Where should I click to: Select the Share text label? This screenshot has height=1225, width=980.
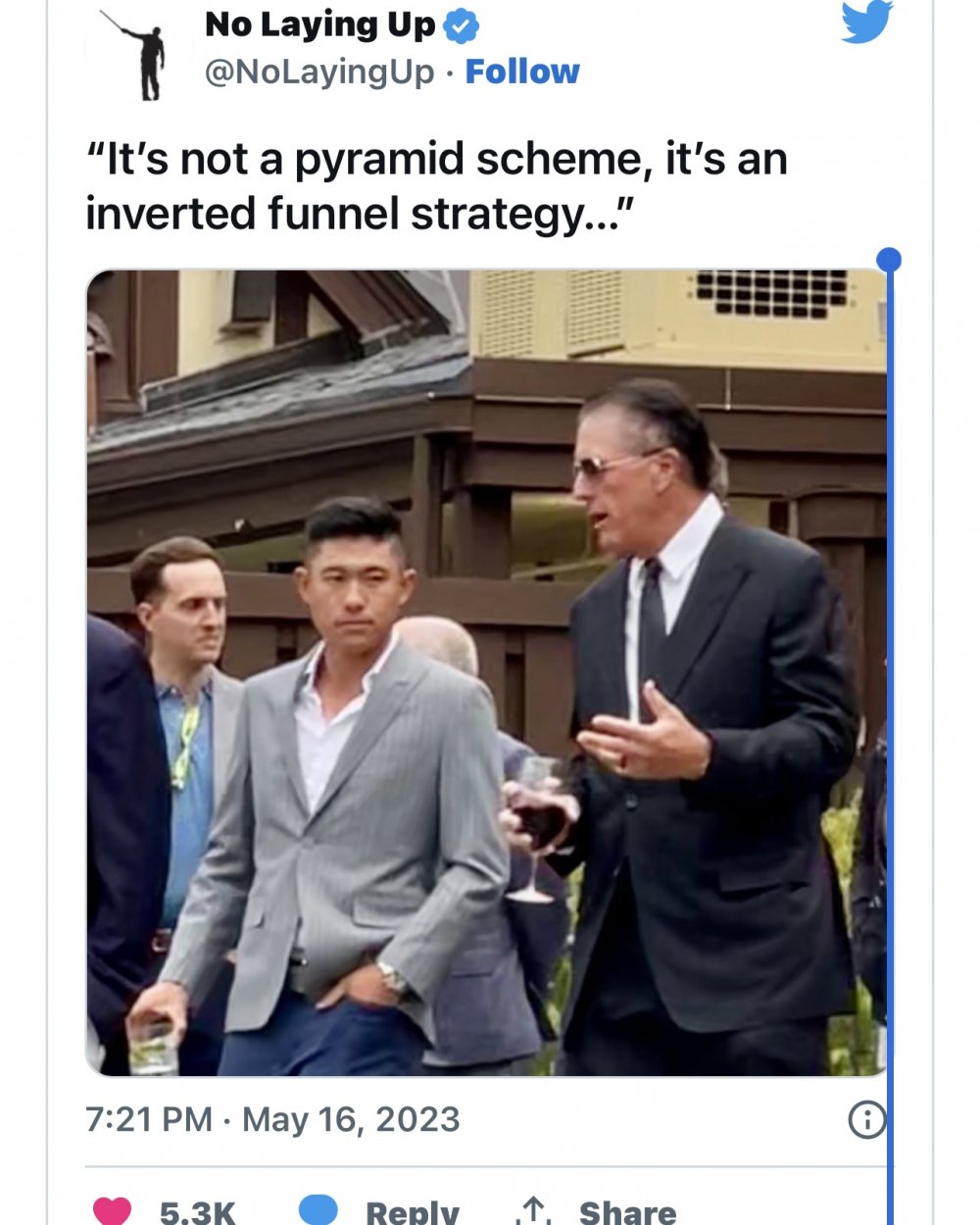[x=628, y=1212]
